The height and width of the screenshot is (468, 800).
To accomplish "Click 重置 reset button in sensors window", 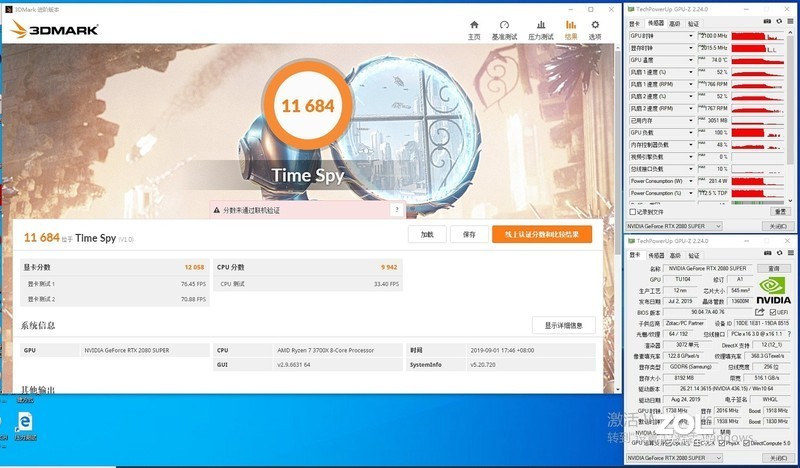I will pyautogui.click(x=780, y=211).
